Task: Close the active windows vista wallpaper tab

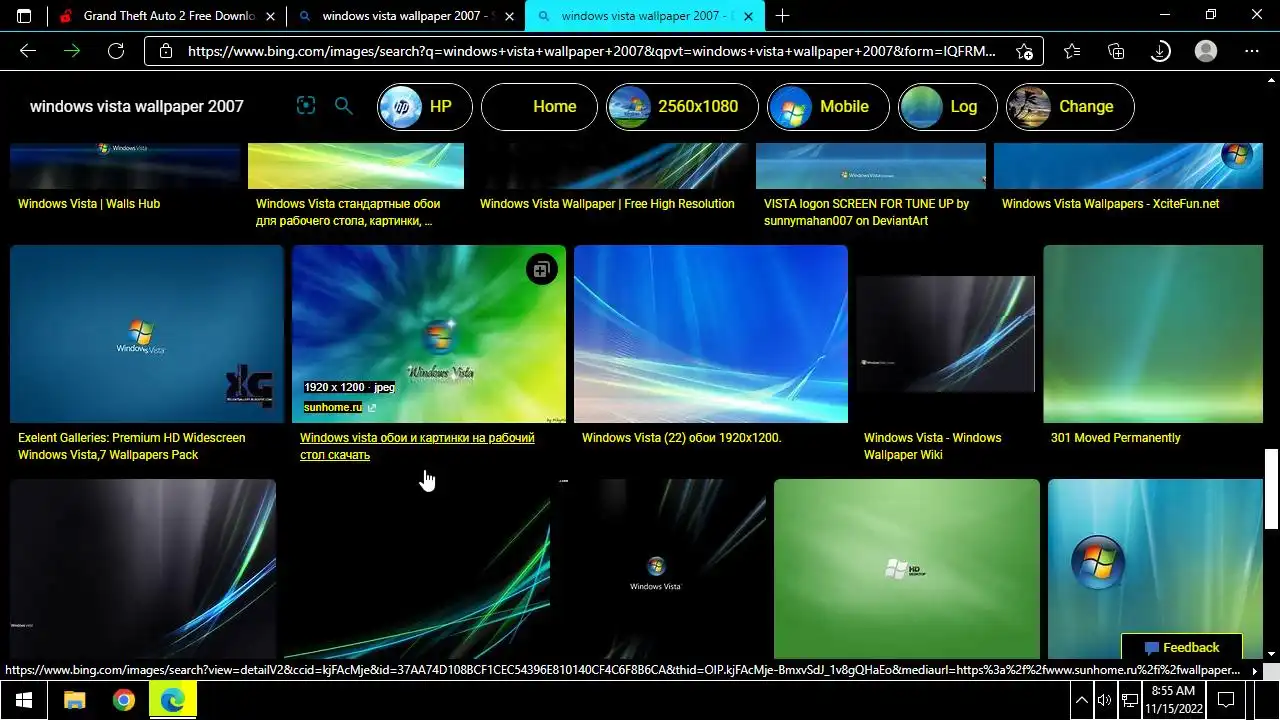Action: point(750,16)
